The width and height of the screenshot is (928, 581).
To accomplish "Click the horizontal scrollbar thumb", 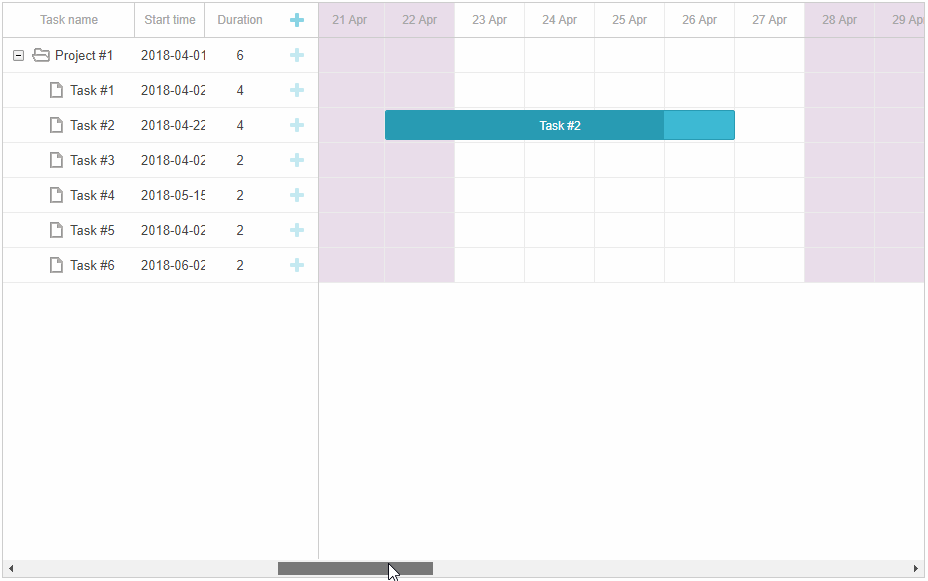I will pos(355,569).
